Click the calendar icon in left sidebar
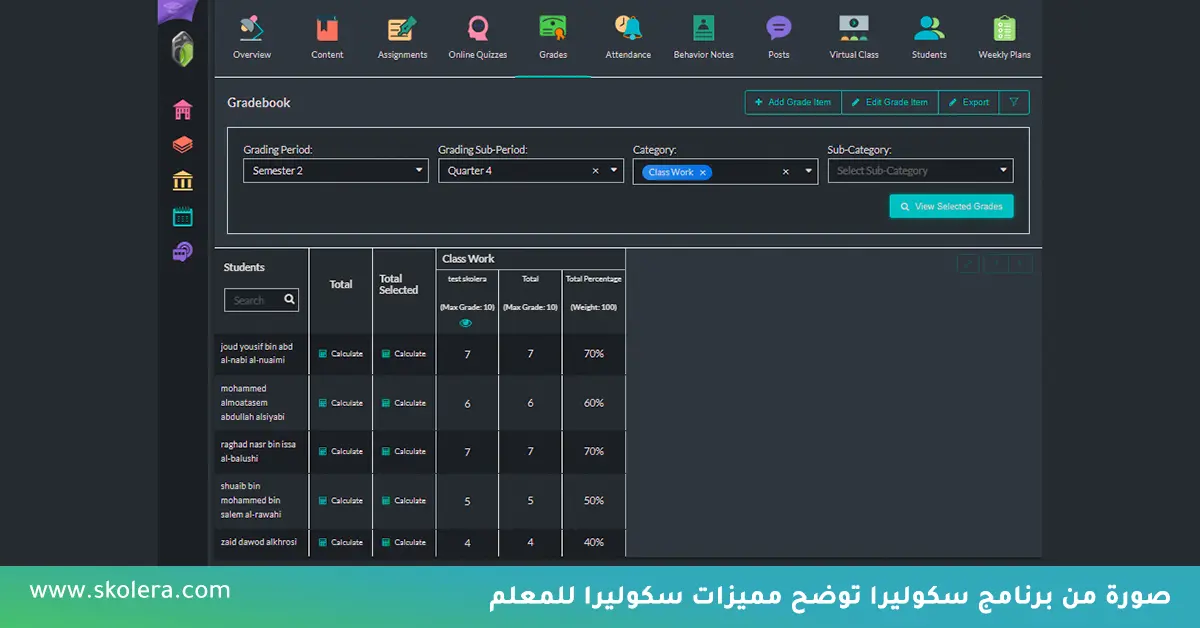 pos(183,216)
